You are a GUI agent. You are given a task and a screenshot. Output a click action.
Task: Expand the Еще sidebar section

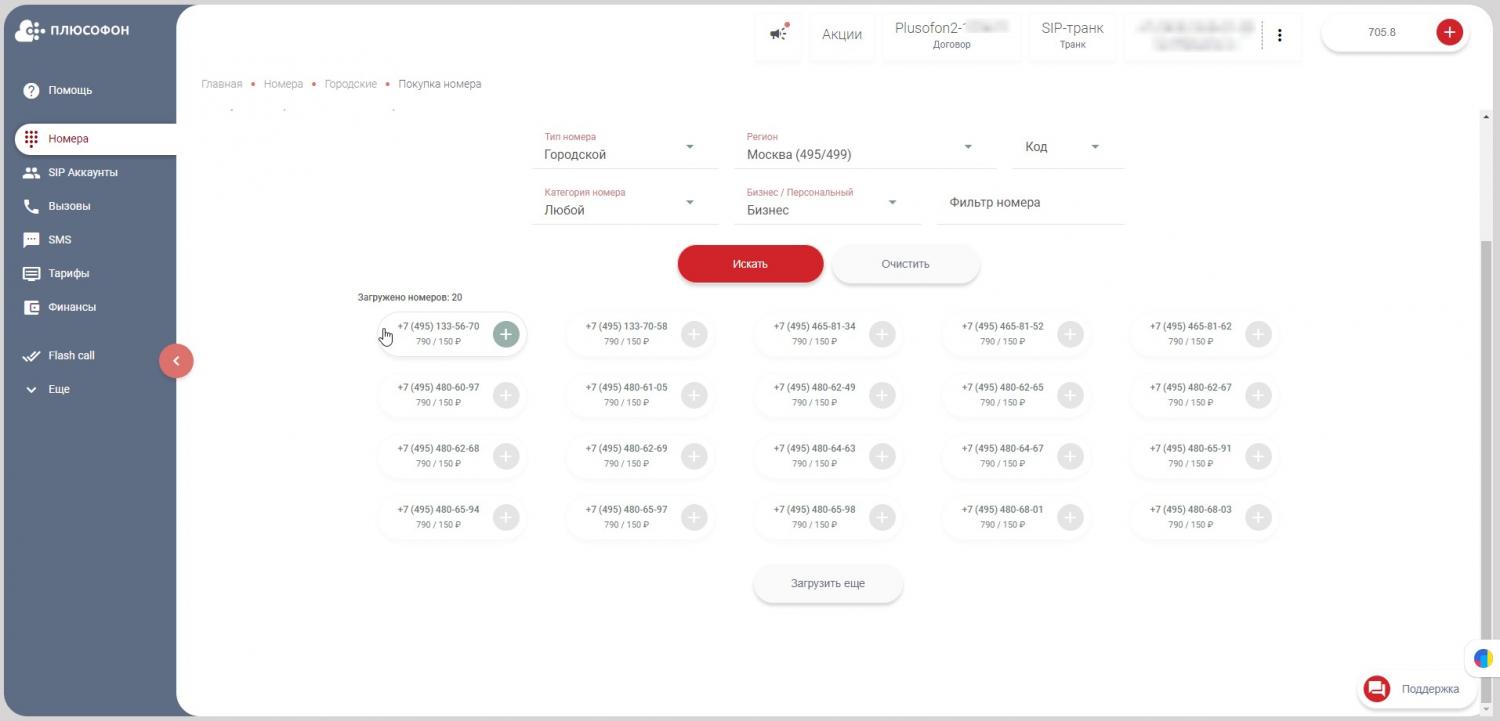click(x=59, y=389)
